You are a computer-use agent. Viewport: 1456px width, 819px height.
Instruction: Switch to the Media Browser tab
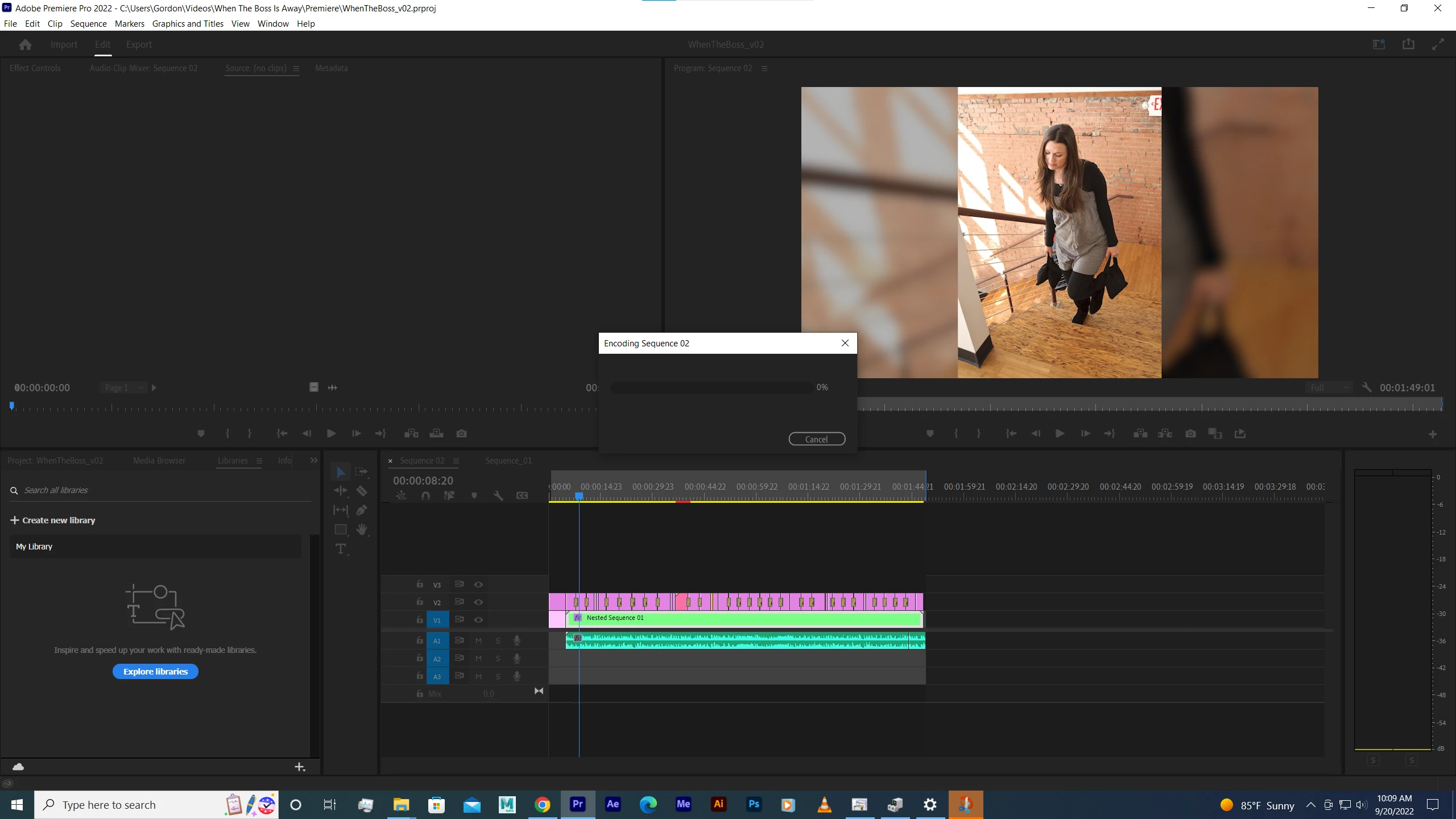pos(159,461)
